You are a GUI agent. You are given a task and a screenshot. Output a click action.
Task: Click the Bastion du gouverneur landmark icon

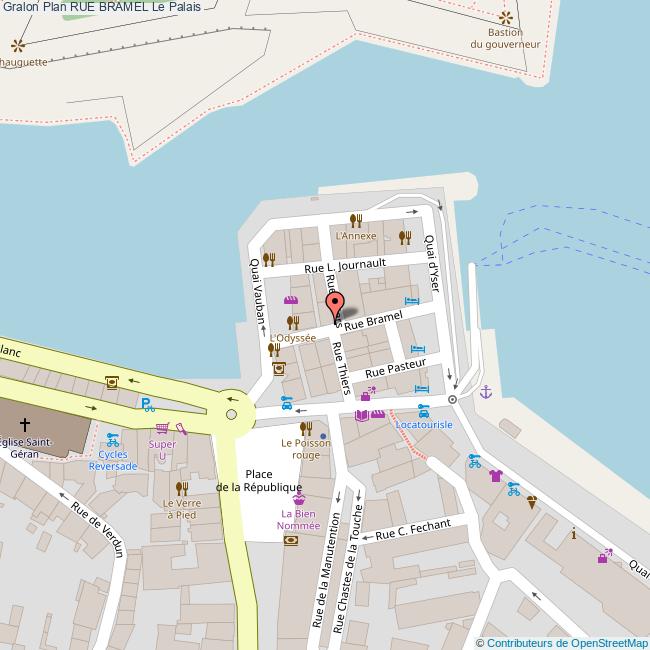point(506,18)
